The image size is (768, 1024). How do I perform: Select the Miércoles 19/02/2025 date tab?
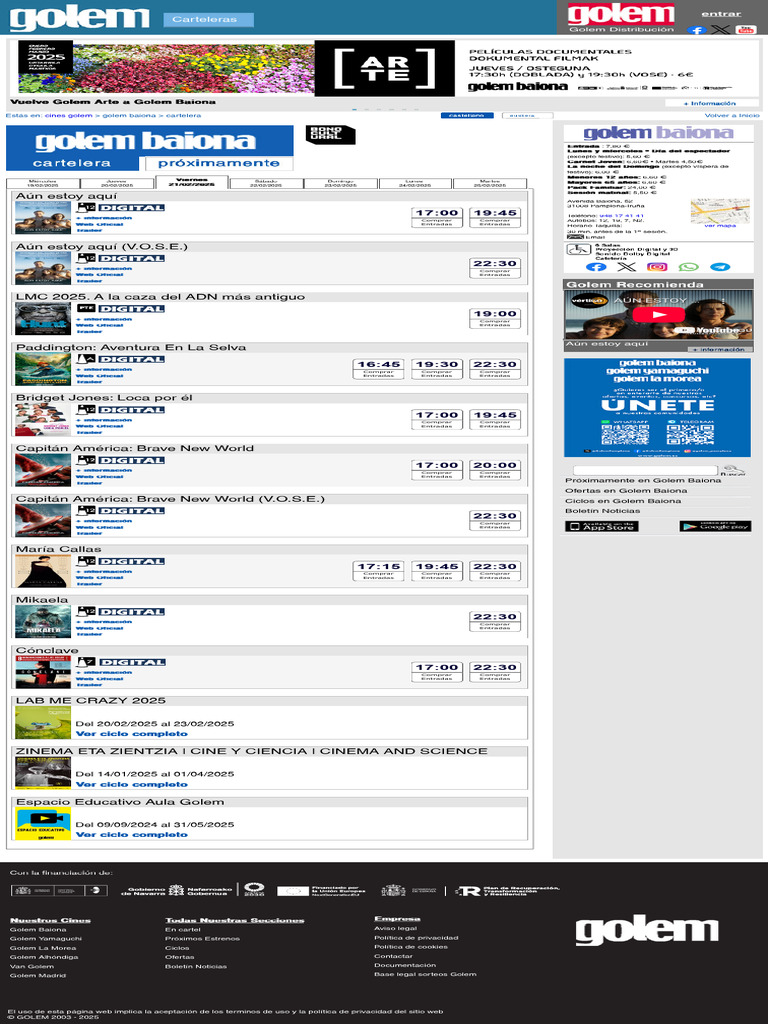(43, 184)
